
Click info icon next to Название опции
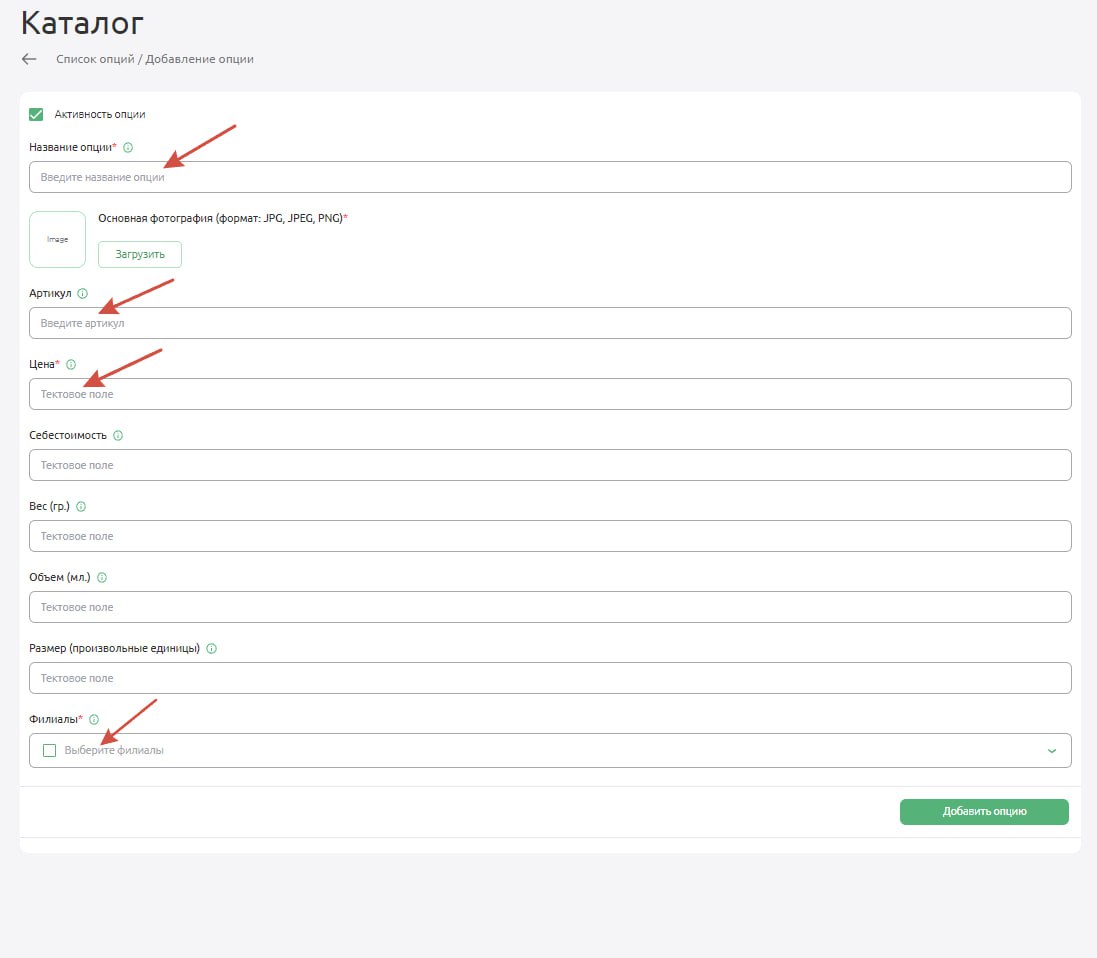(x=128, y=147)
